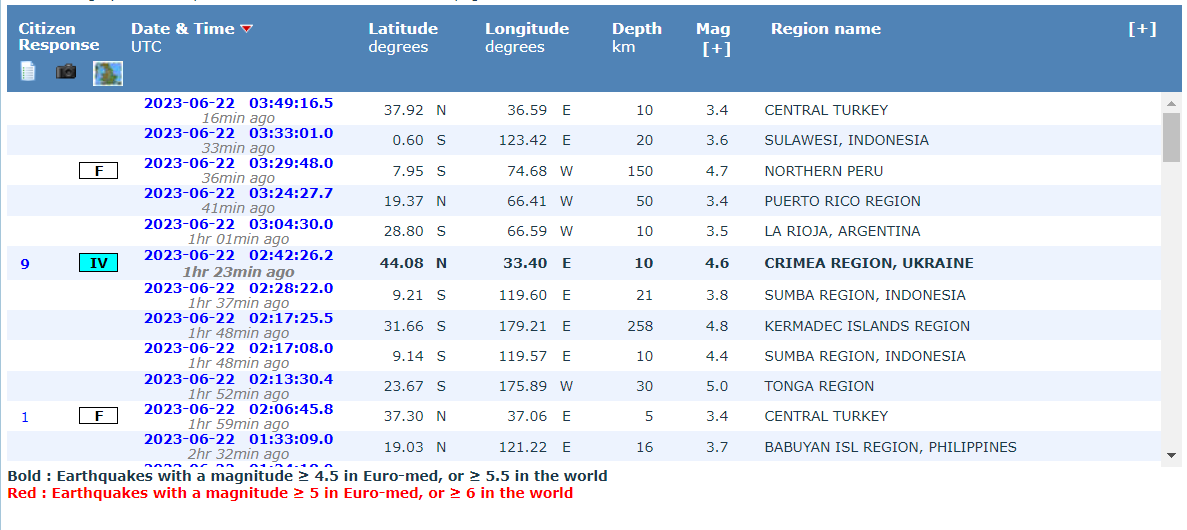
Task: Open earthquake 2023-06-22 03:24:27.7
Action: [238, 193]
